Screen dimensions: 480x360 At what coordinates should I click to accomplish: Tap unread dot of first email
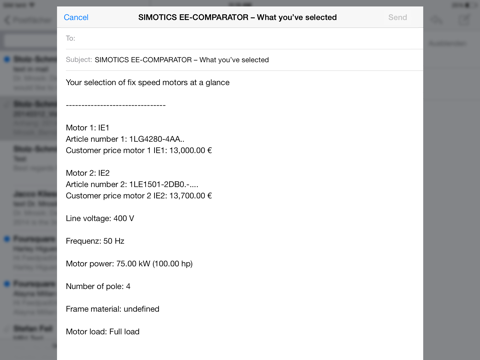click(7, 59)
